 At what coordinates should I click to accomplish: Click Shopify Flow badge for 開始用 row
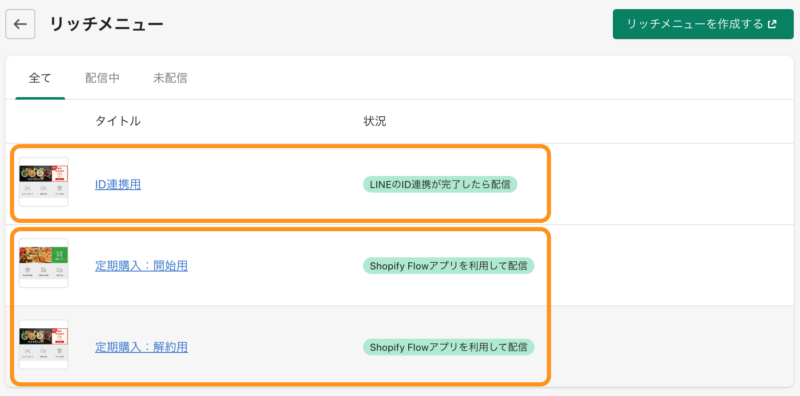click(448, 266)
